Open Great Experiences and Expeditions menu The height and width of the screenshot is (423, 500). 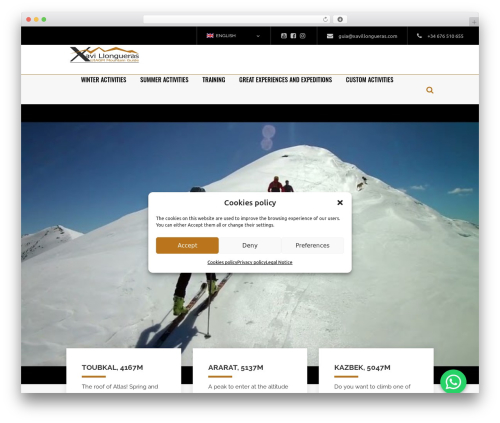pos(285,80)
